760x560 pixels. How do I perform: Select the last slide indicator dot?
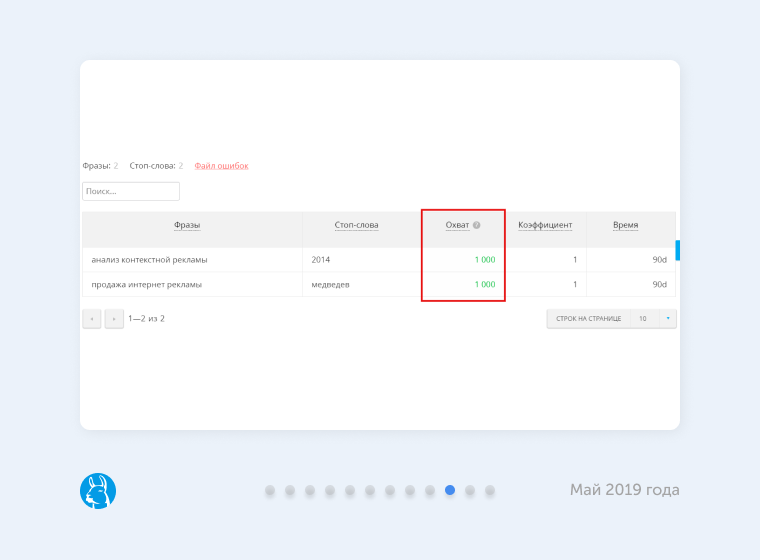coord(490,490)
